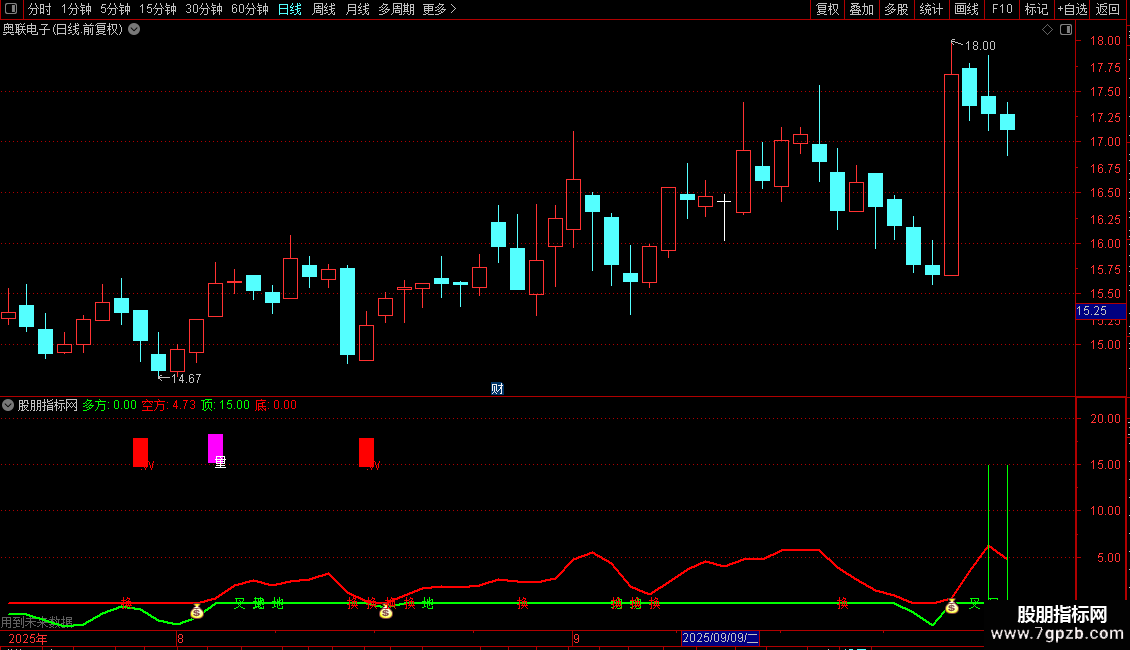The height and width of the screenshot is (650, 1130).
Task: Click the 18.00 high price label
Action: 980,45
